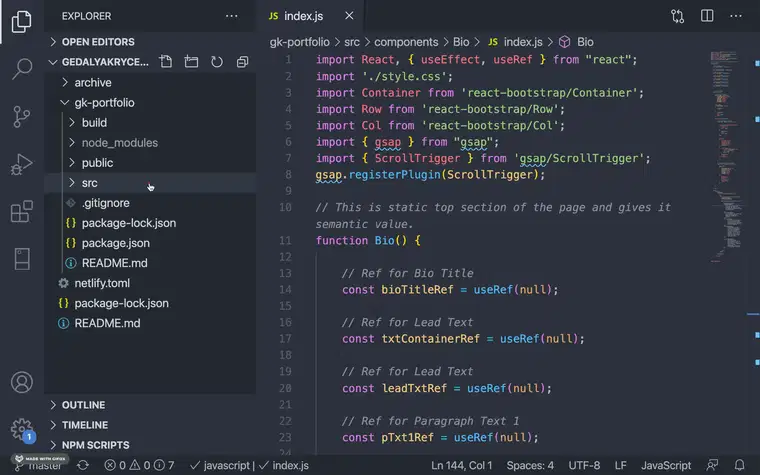
Task: Expand the src folder
Action: pos(150,183)
